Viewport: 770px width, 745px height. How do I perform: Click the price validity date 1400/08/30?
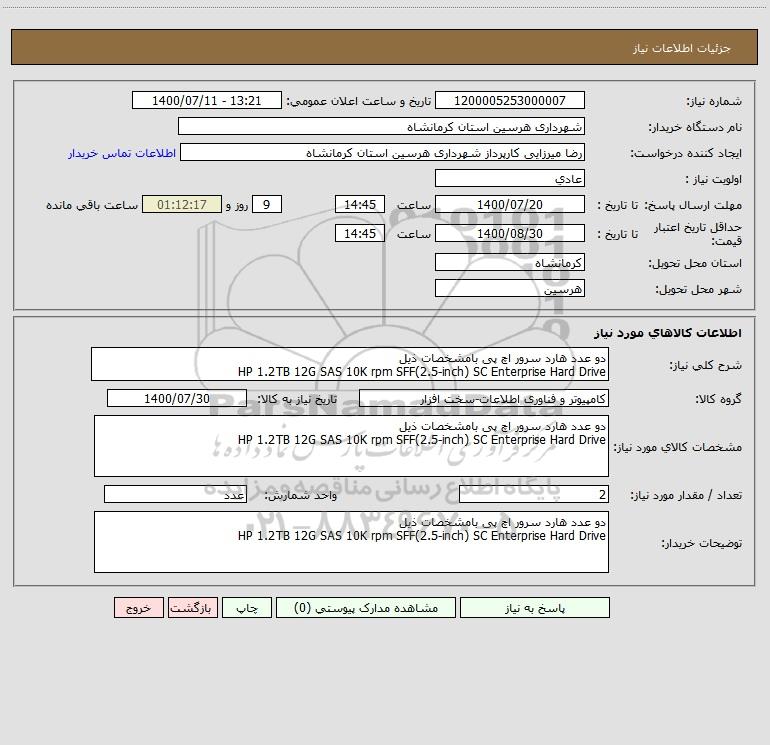pos(510,233)
